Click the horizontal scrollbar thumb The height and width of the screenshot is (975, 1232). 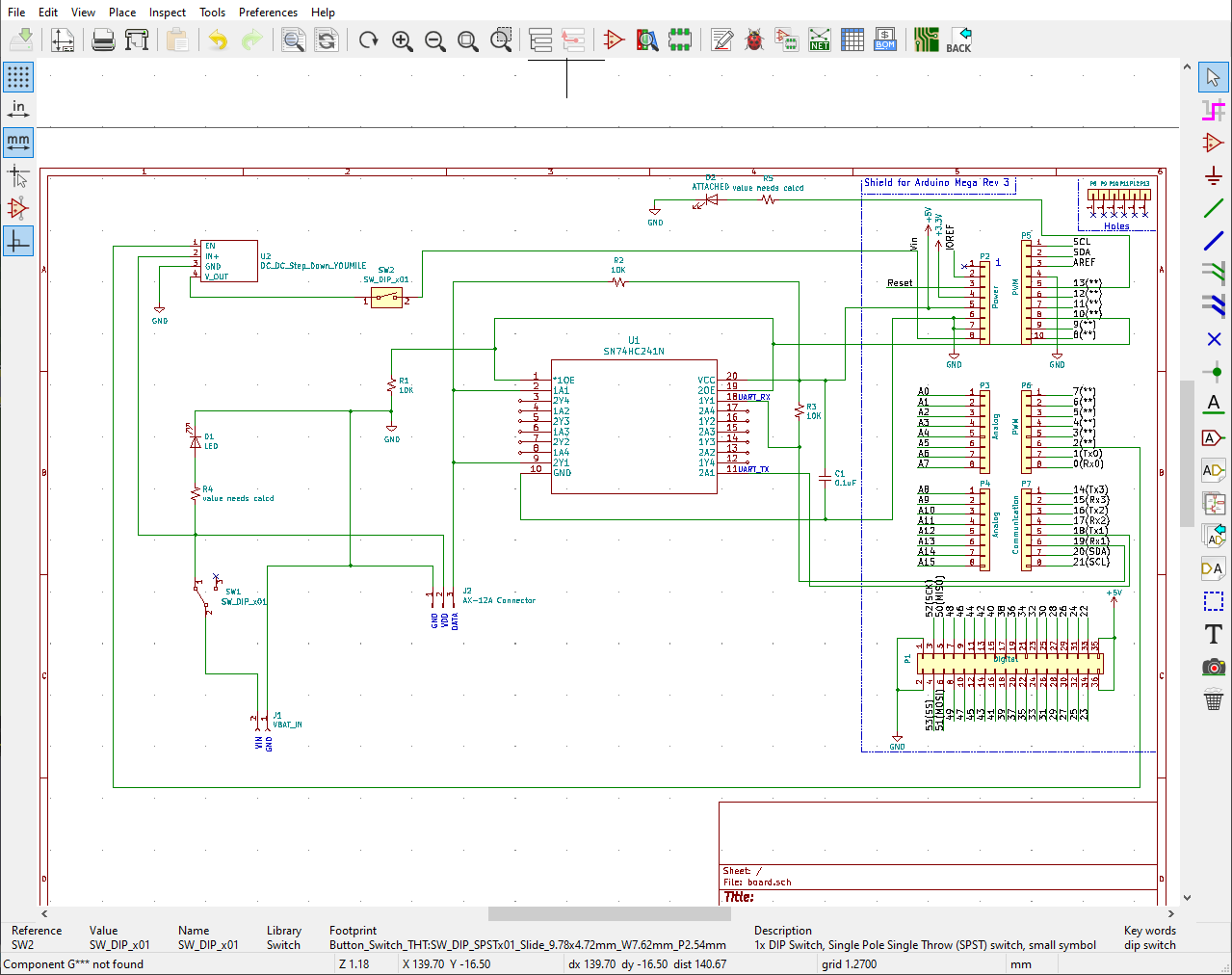pyautogui.click(x=609, y=913)
